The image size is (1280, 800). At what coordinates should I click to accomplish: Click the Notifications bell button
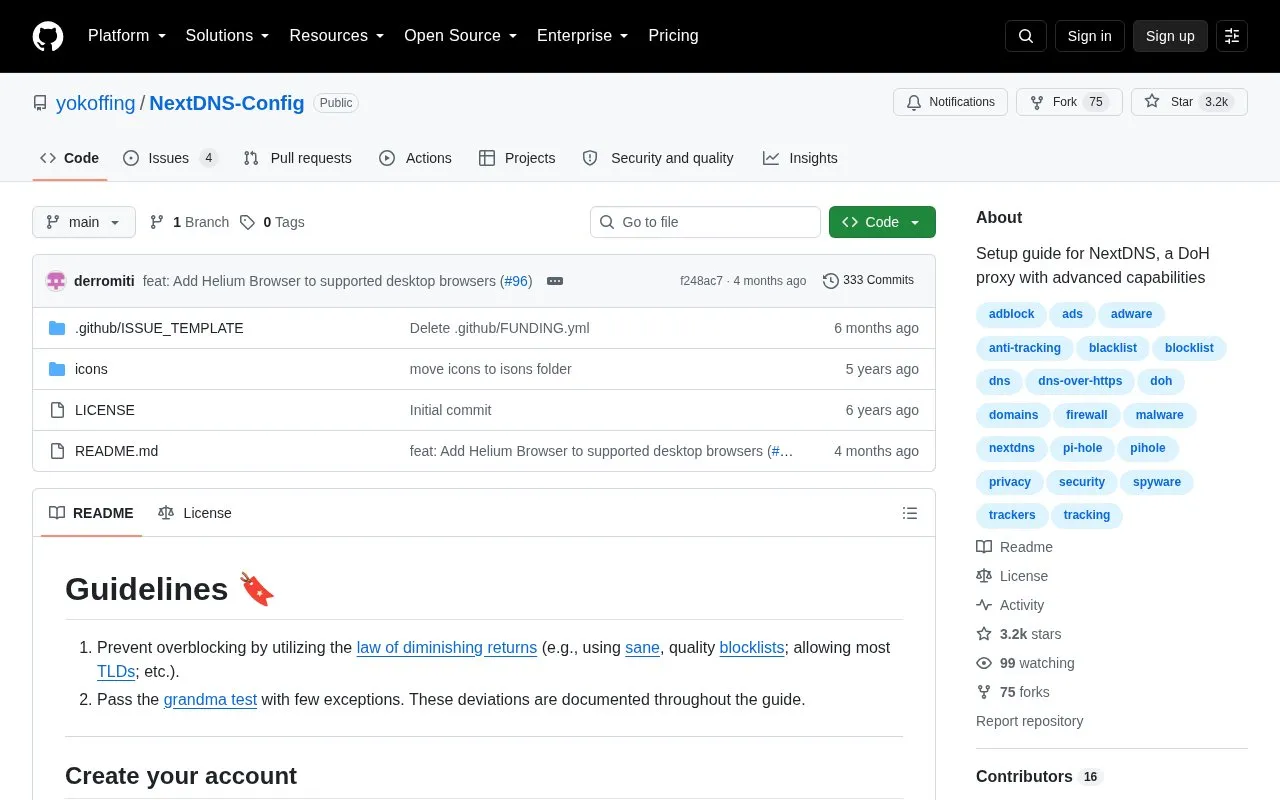[950, 102]
